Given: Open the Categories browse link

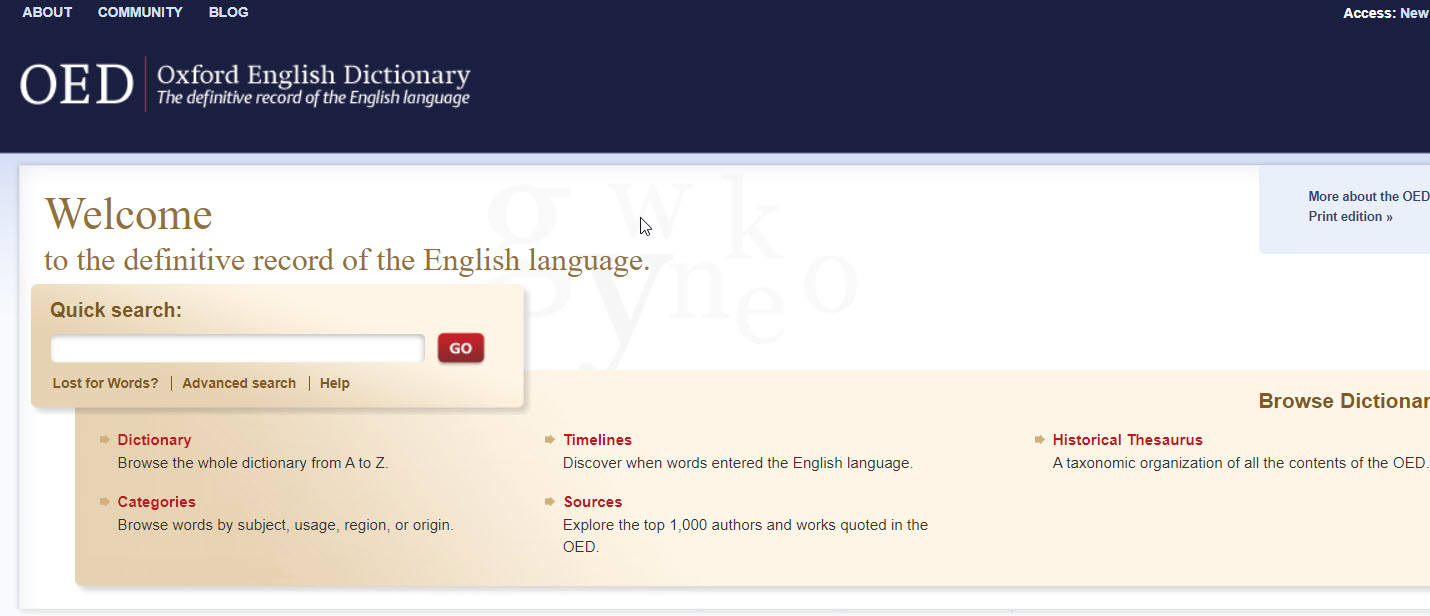Looking at the screenshot, I should click(x=157, y=502).
